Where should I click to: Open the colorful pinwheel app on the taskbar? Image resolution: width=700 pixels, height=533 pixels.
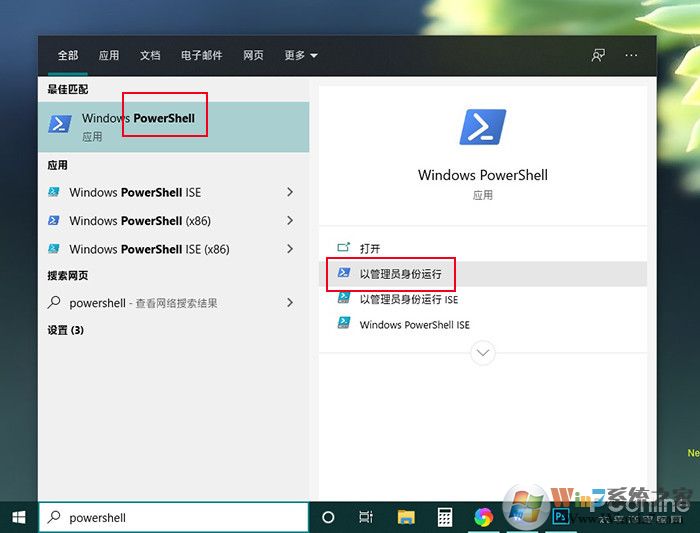click(483, 517)
